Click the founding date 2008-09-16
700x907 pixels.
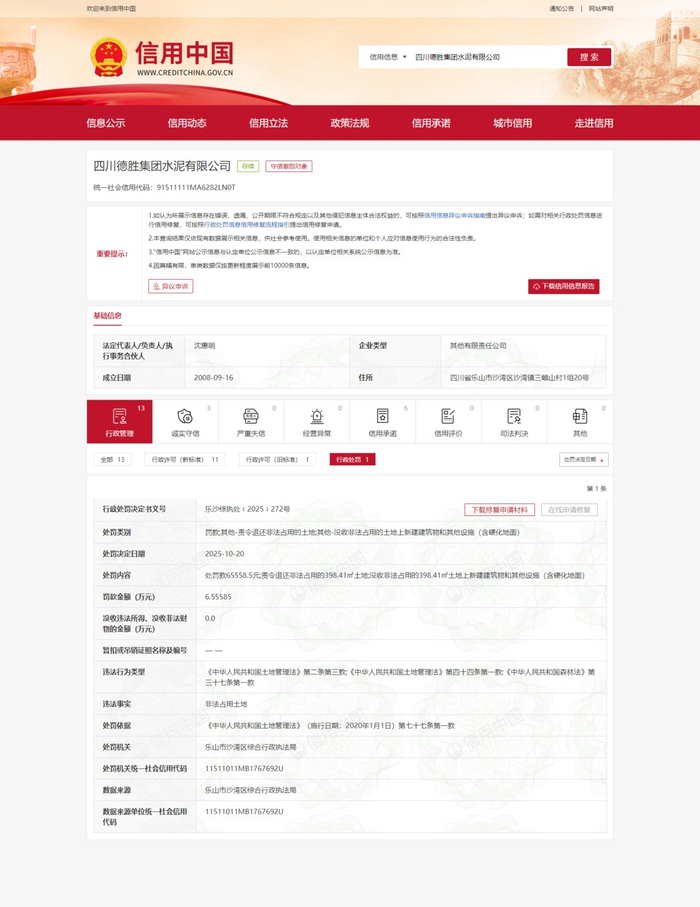[x=213, y=377]
